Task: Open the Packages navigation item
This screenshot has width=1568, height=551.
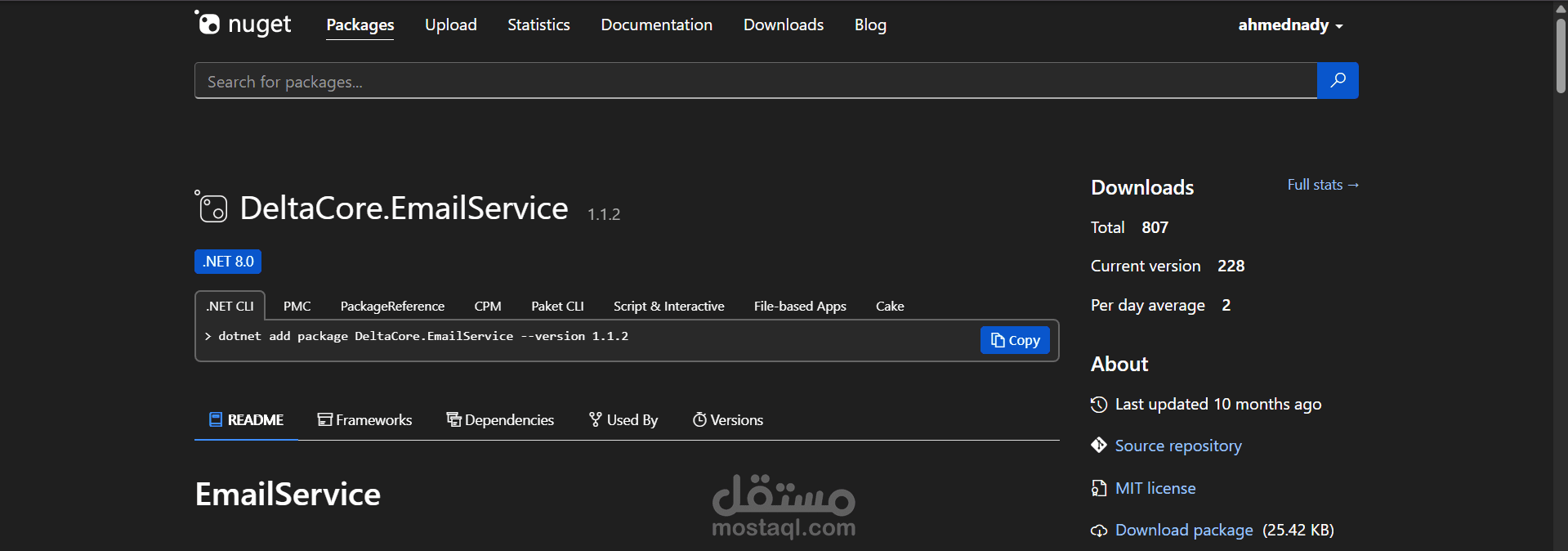Action: (x=360, y=25)
